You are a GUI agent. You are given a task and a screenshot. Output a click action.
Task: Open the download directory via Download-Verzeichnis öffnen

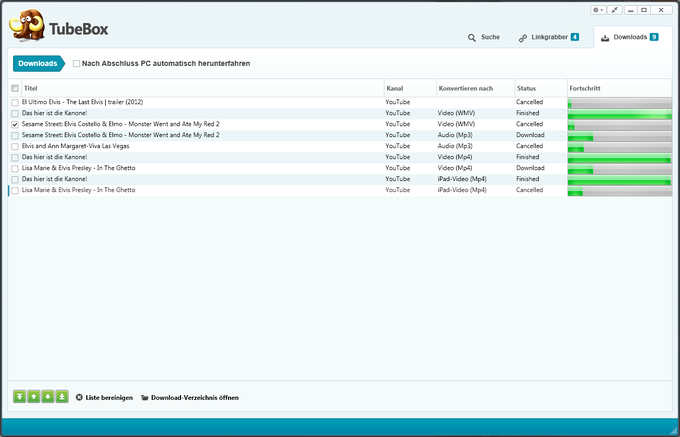(190, 398)
